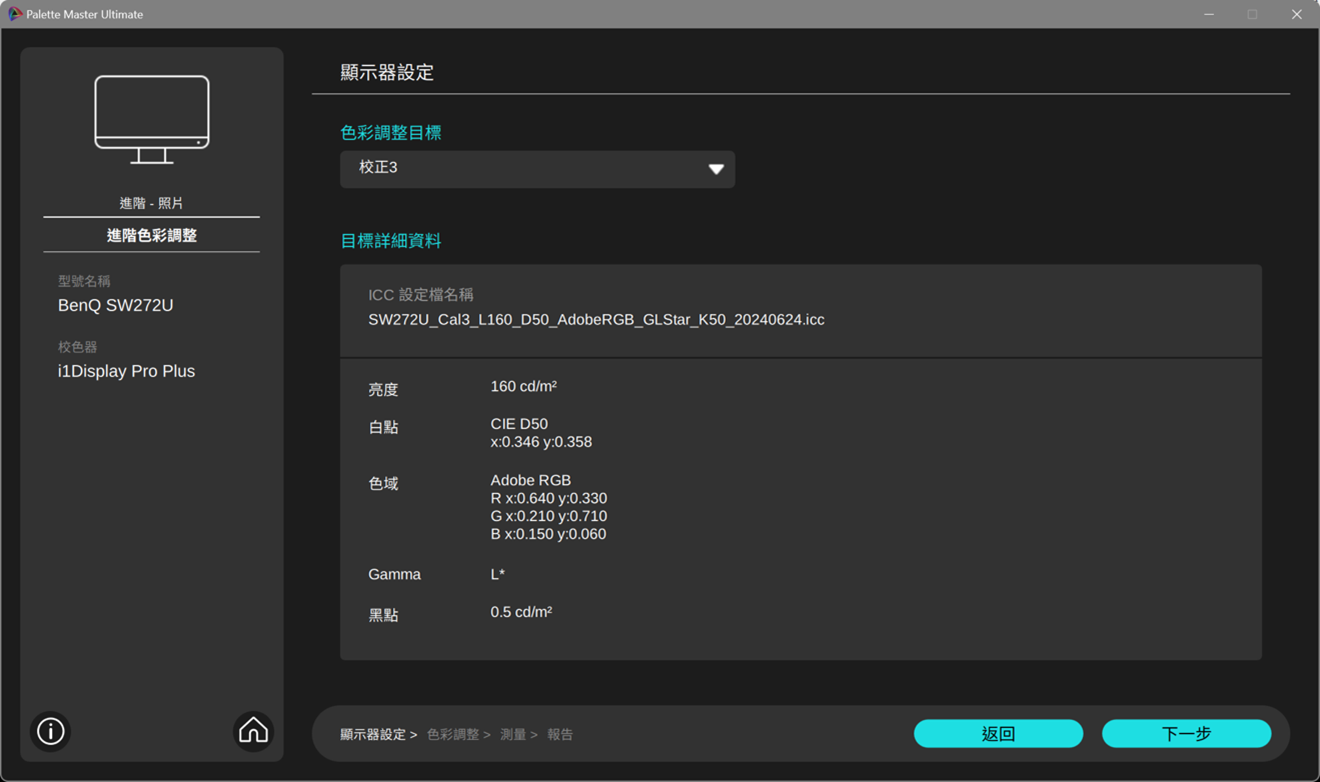Select 顯示器設定 breadcrumb step
This screenshot has width=1320, height=782.
click(x=372, y=735)
